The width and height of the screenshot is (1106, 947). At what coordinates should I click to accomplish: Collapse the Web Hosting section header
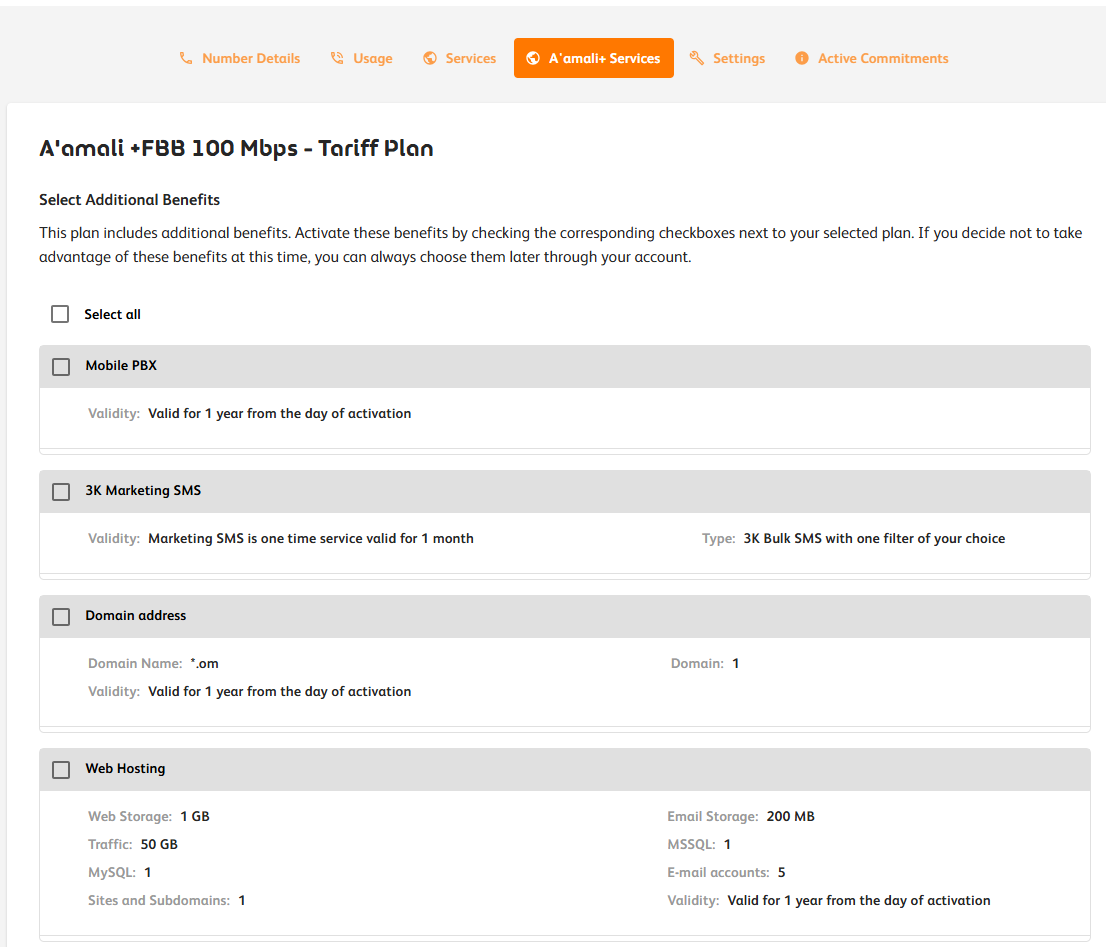(600, 770)
